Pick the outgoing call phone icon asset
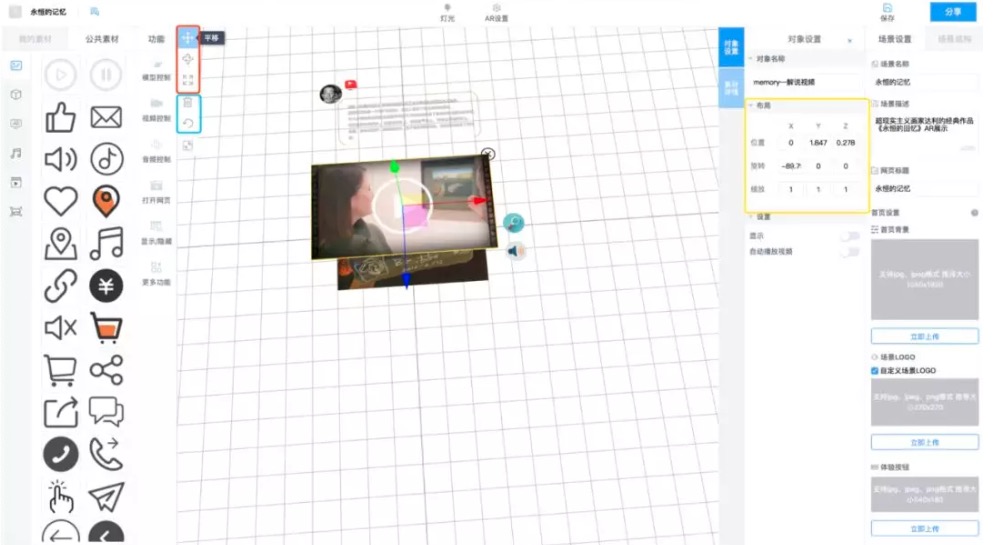This screenshot has height=545, width=995. pyautogui.click(x=106, y=454)
